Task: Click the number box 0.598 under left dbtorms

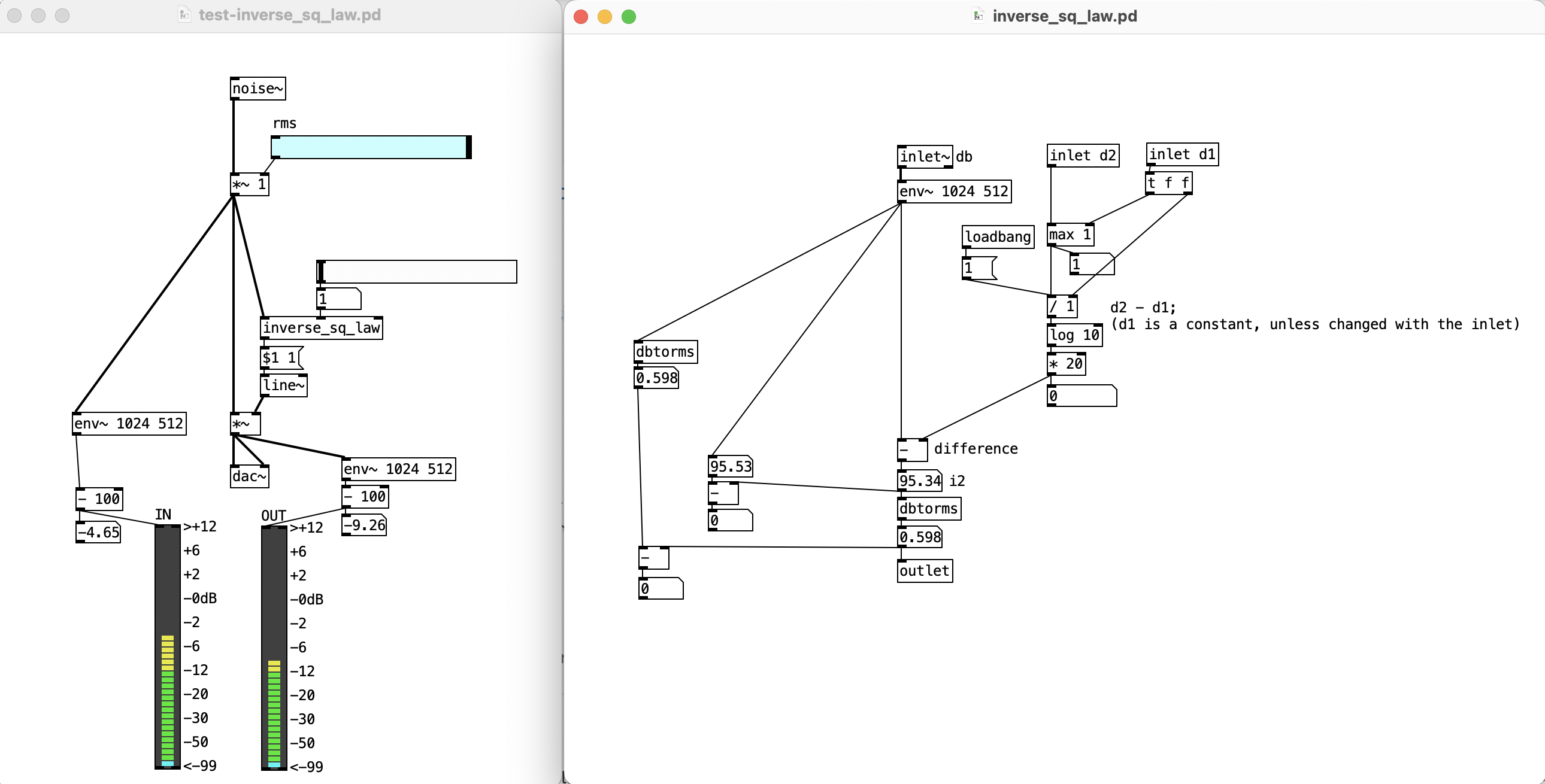Action: coord(656,378)
